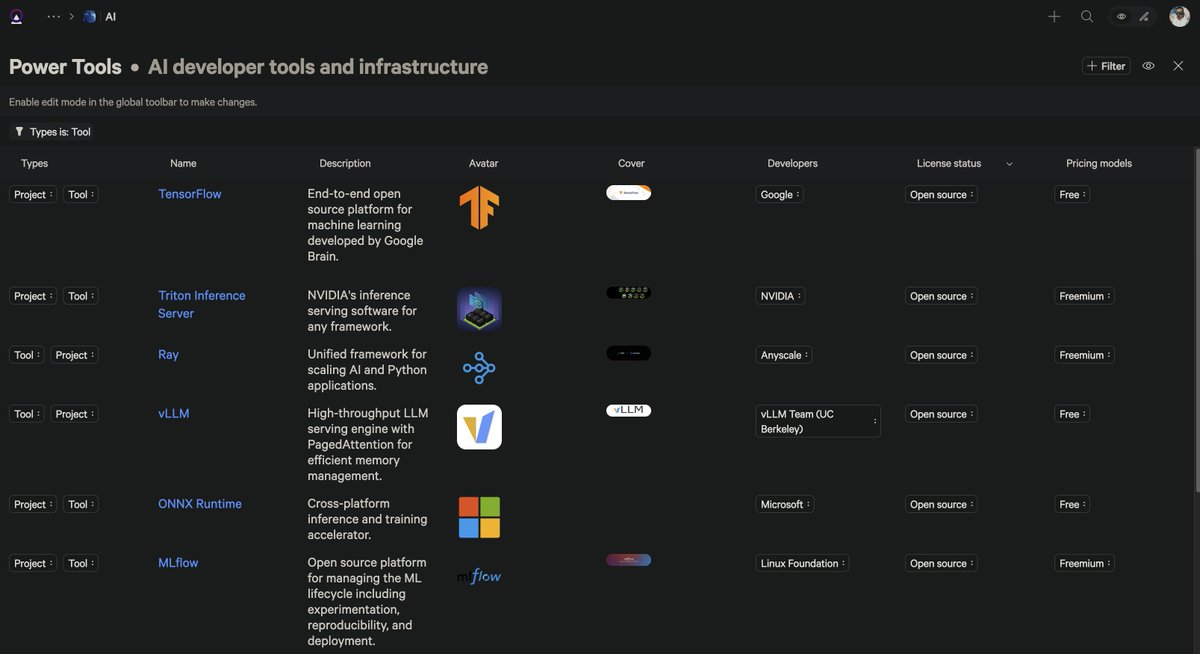This screenshot has height=654, width=1200.
Task: Open the MLflow cover thumbnail
Action: pos(628,560)
